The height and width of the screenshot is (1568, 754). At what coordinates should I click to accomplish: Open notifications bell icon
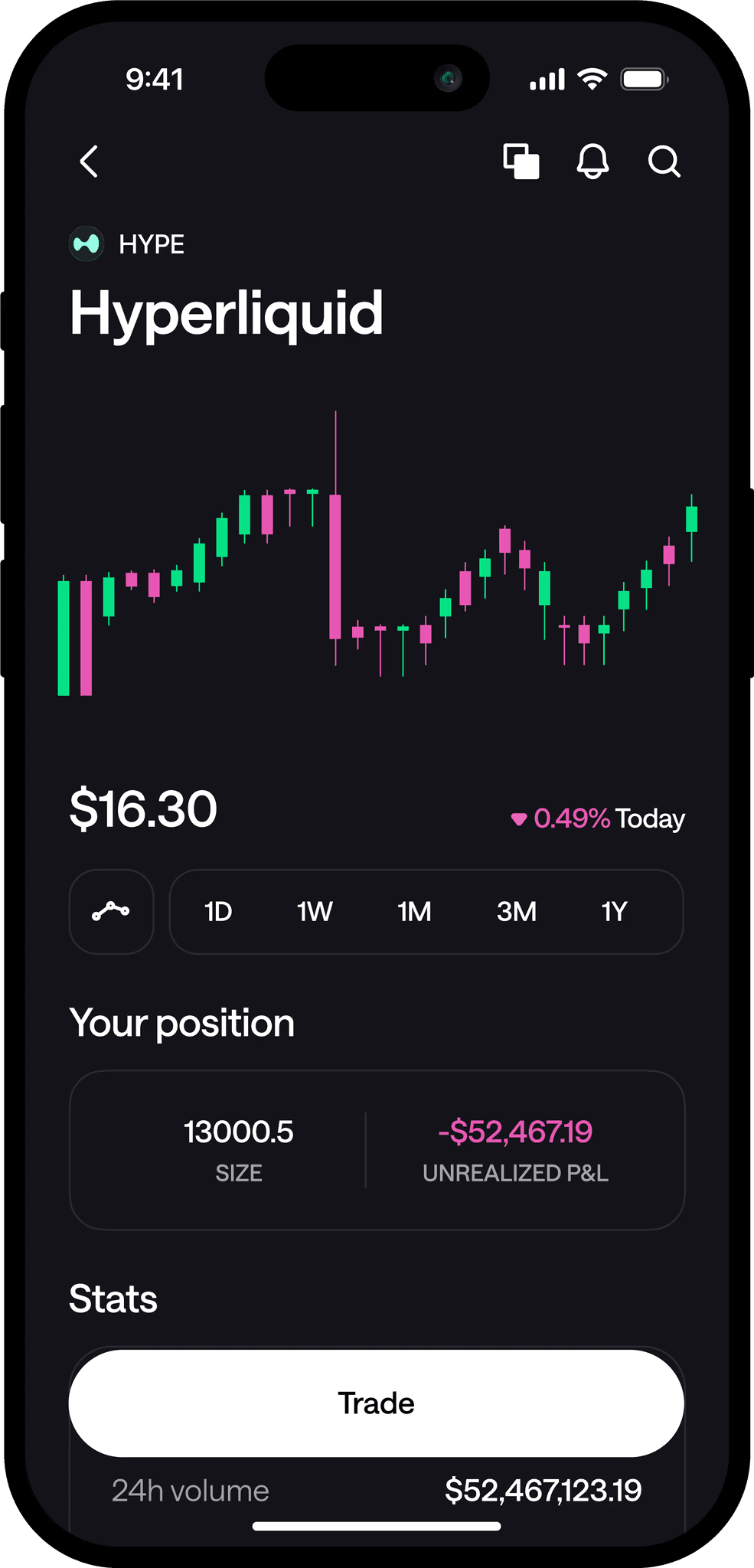pos(592,162)
